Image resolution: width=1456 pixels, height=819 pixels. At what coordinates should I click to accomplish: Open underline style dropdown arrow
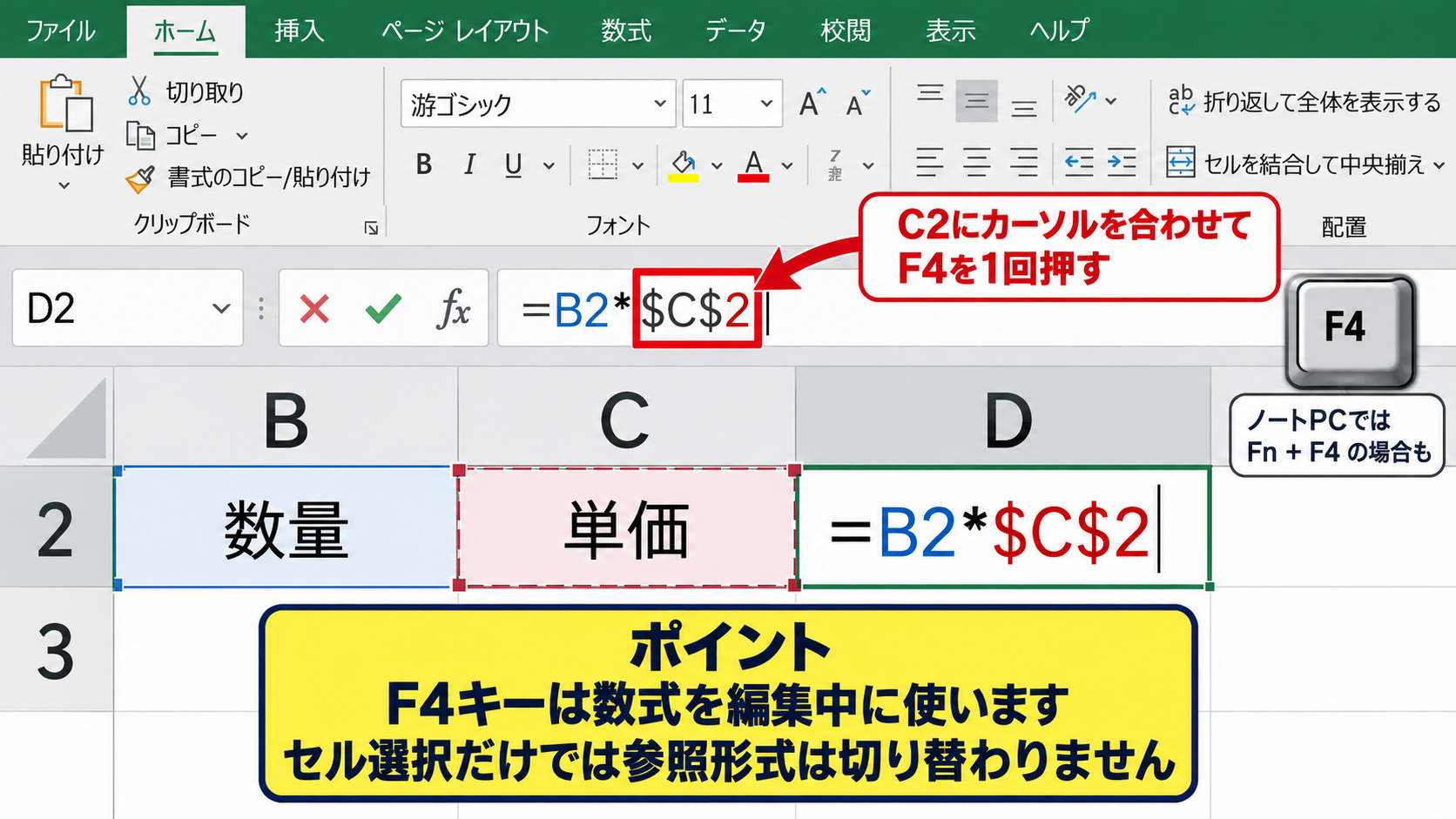pyautogui.click(x=549, y=165)
